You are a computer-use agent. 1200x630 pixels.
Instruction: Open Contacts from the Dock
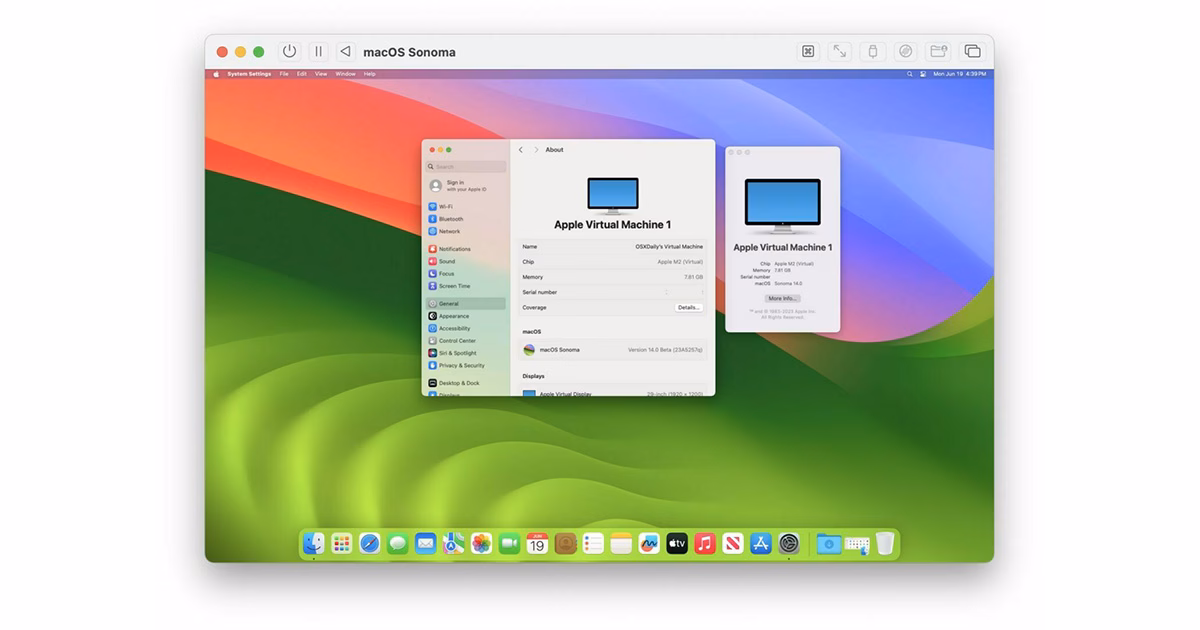click(566, 543)
